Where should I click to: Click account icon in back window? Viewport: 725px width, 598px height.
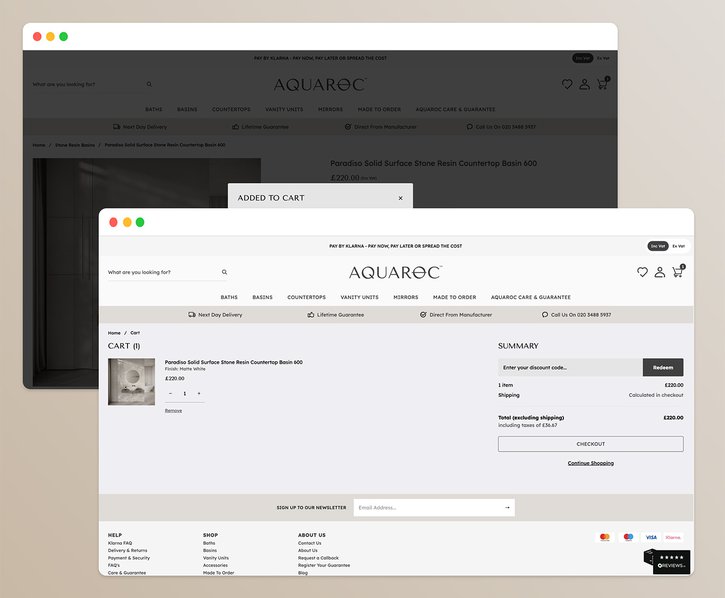point(584,84)
